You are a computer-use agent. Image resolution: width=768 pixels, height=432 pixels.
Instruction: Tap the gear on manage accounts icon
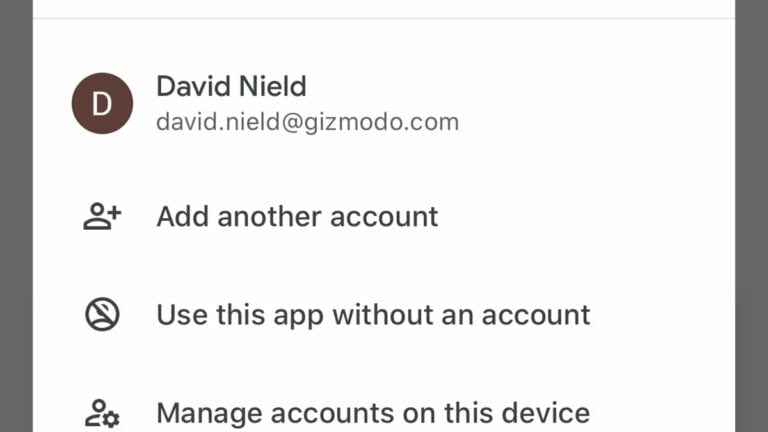pyautogui.click(x=111, y=420)
